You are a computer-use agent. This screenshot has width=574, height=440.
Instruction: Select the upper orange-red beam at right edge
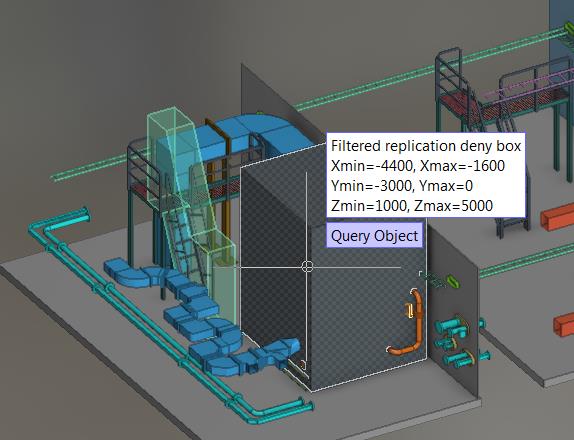click(x=557, y=219)
